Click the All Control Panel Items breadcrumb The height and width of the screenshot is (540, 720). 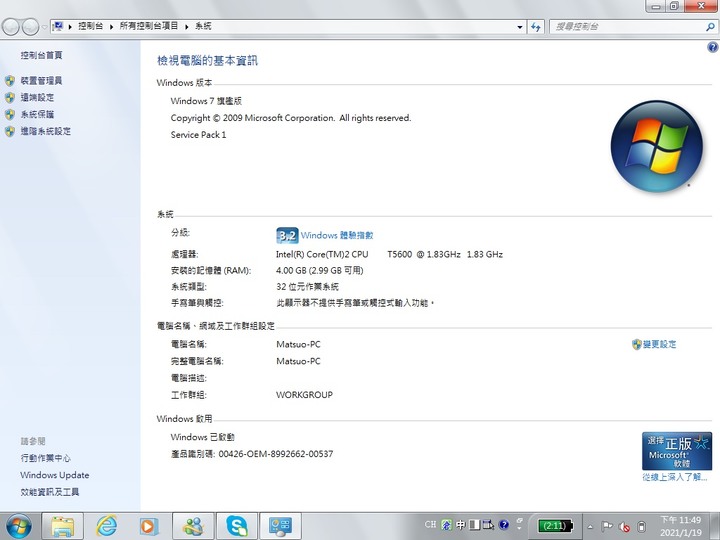coord(149,26)
